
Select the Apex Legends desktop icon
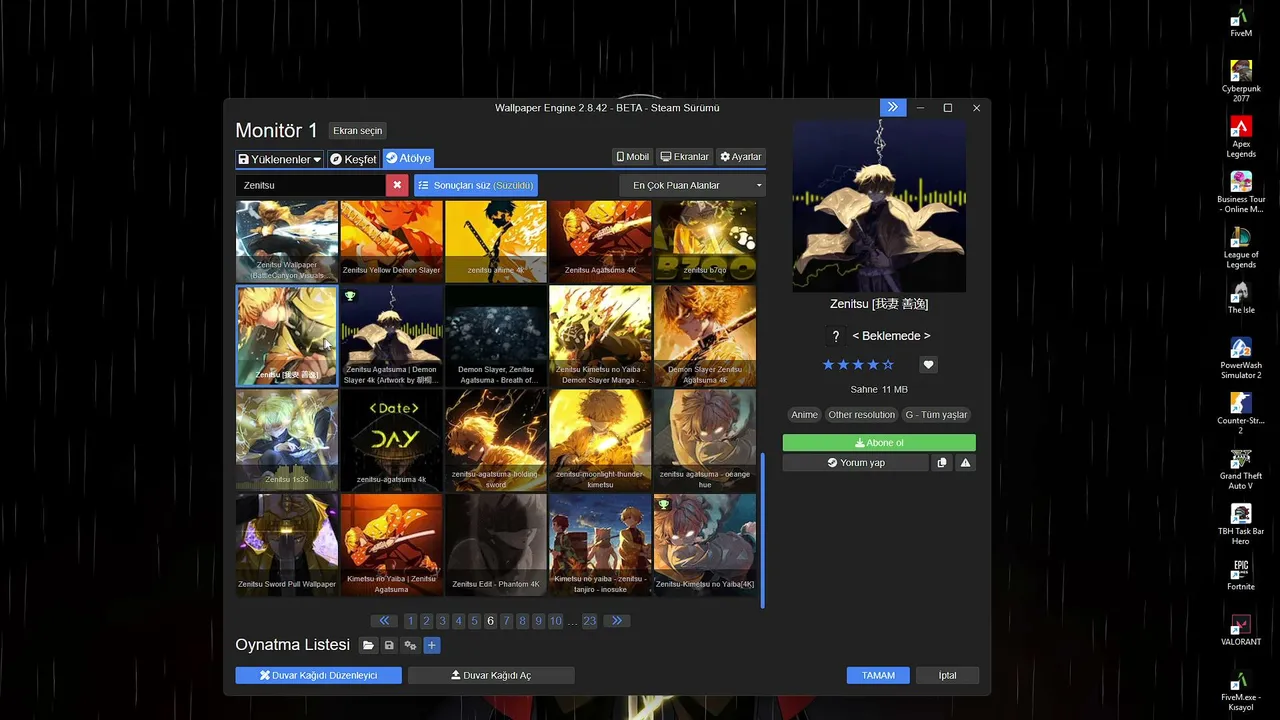[x=1241, y=137]
